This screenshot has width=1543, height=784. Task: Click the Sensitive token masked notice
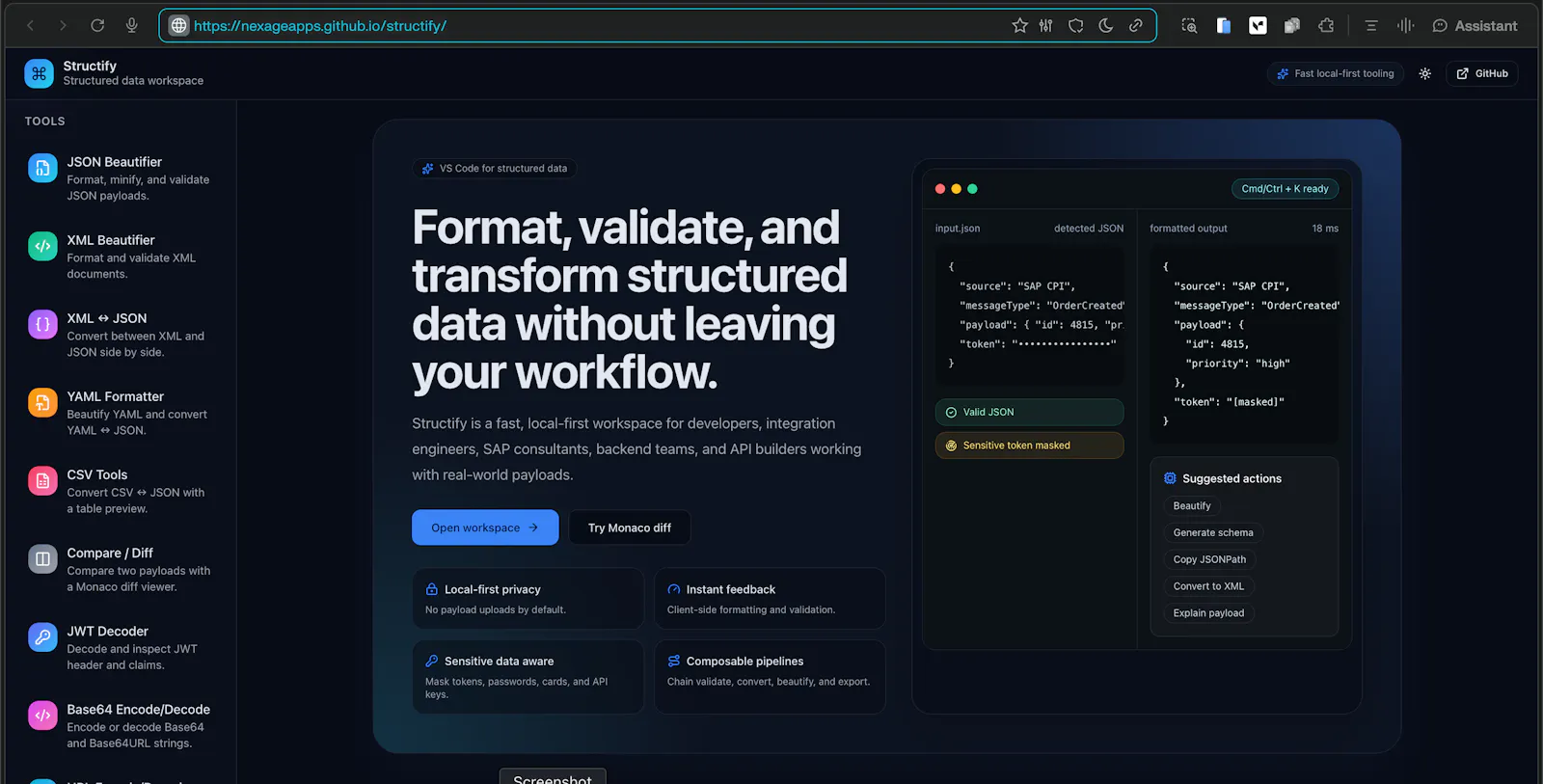(1029, 446)
